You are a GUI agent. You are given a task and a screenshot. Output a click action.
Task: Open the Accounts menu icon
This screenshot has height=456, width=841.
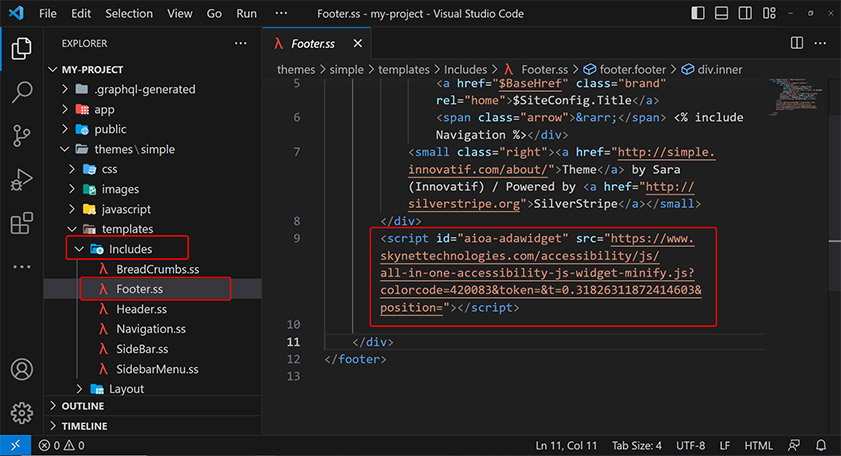coord(21,370)
